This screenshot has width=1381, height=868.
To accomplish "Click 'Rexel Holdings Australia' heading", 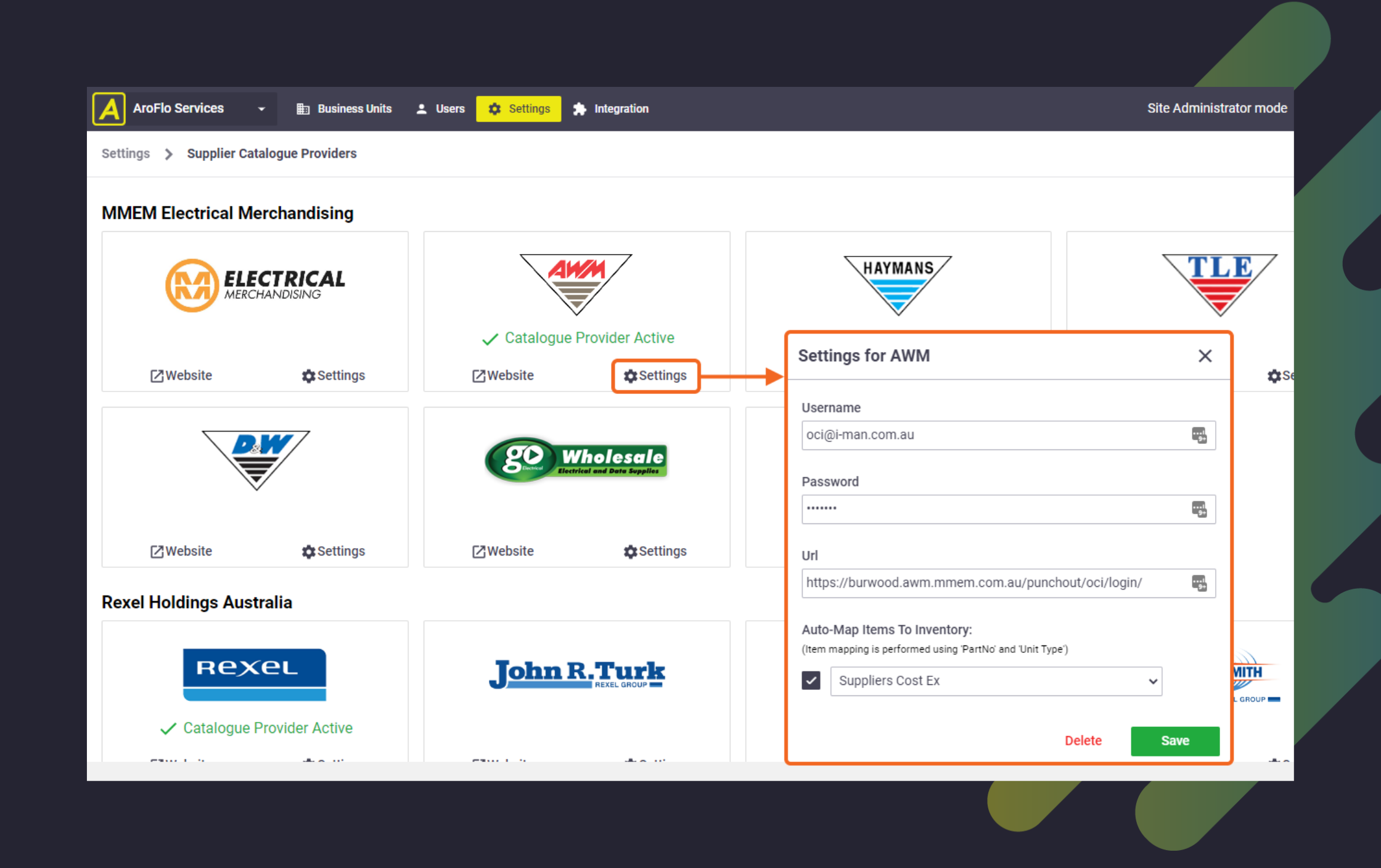I will click(197, 602).
